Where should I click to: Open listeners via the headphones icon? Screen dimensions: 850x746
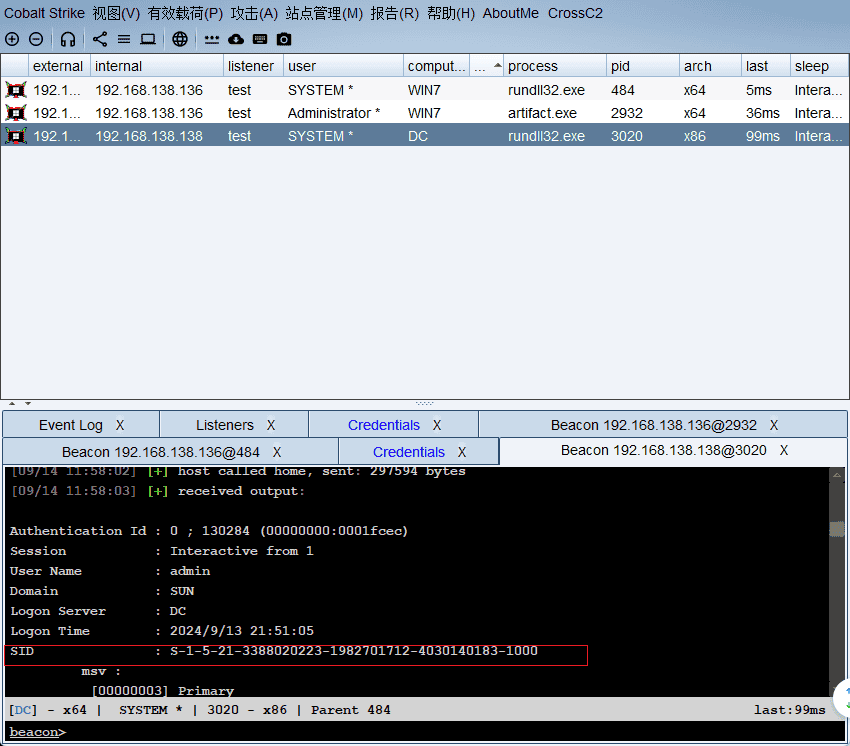(x=68, y=39)
